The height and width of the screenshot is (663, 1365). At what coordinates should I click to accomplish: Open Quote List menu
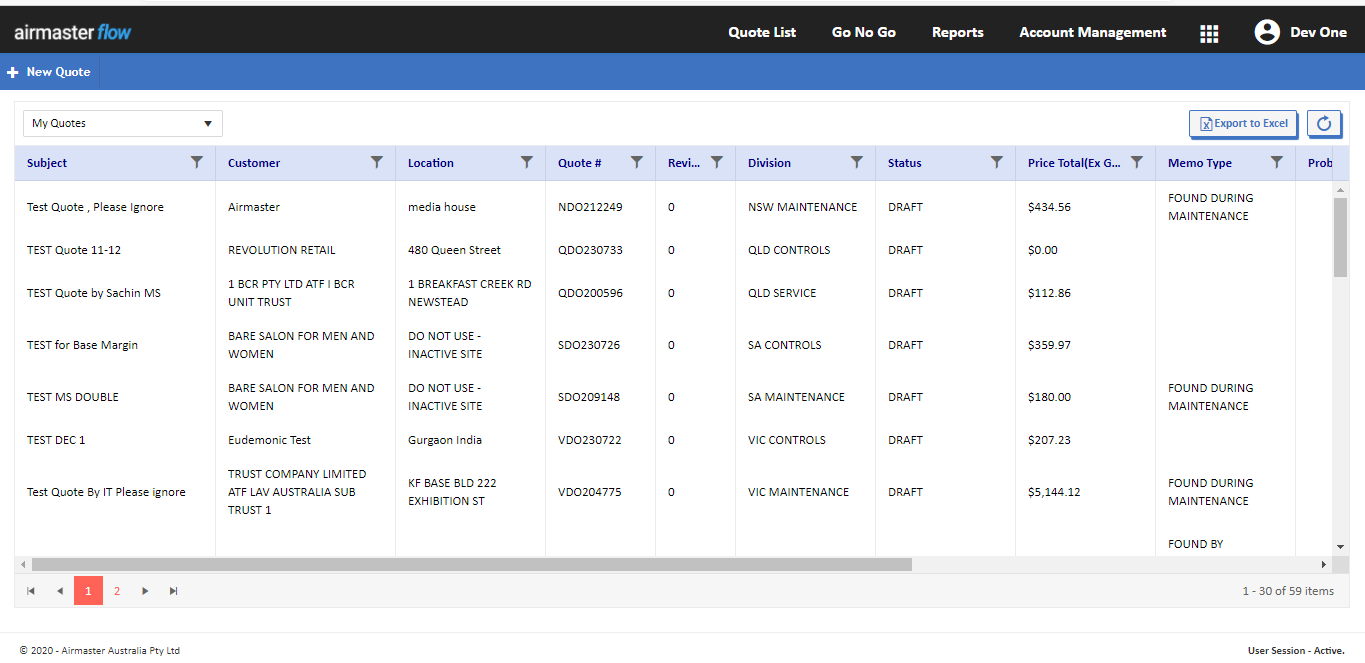point(762,32)
